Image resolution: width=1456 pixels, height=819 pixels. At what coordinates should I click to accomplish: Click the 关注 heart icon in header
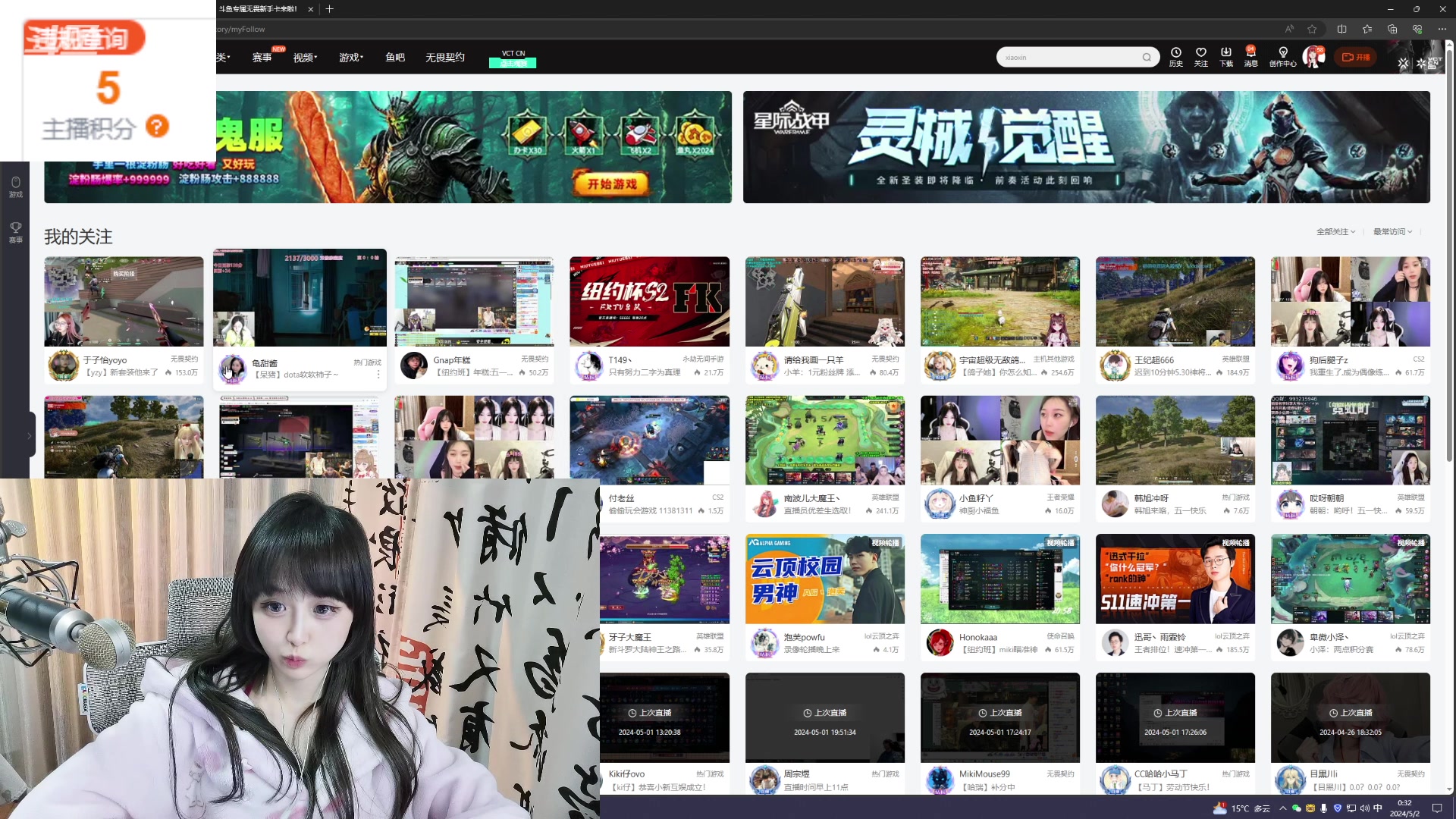[1200, 57]
